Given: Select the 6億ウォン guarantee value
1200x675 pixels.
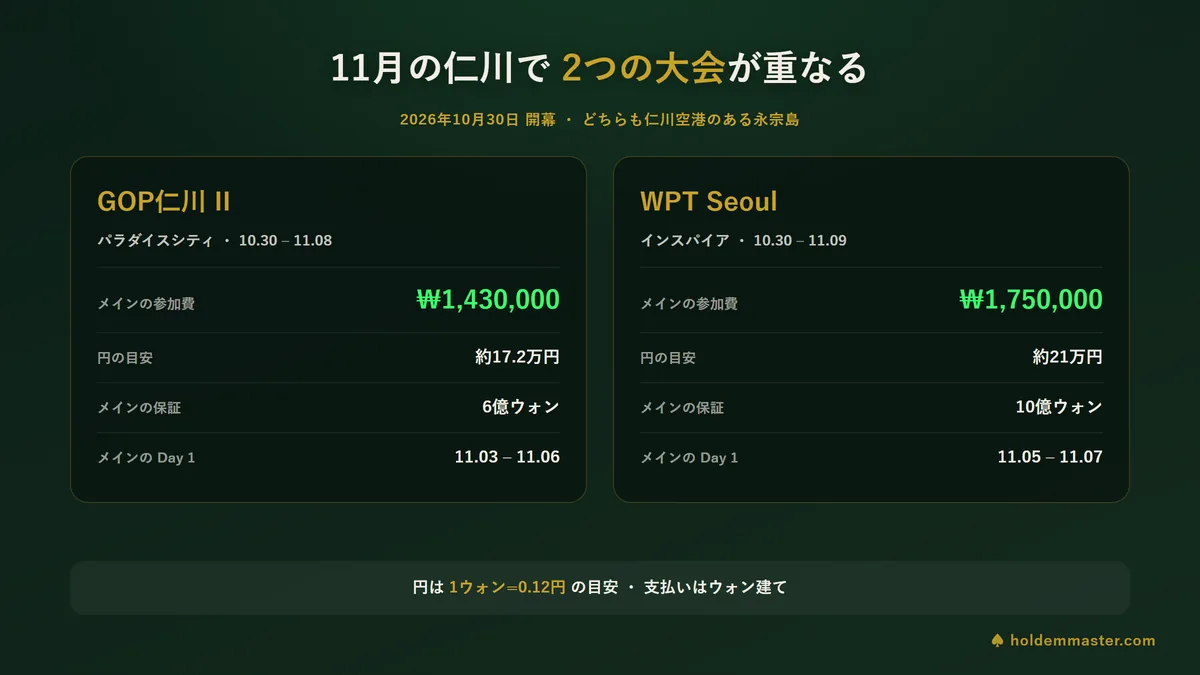Looking at the screenshot, I should click(520, 406).
